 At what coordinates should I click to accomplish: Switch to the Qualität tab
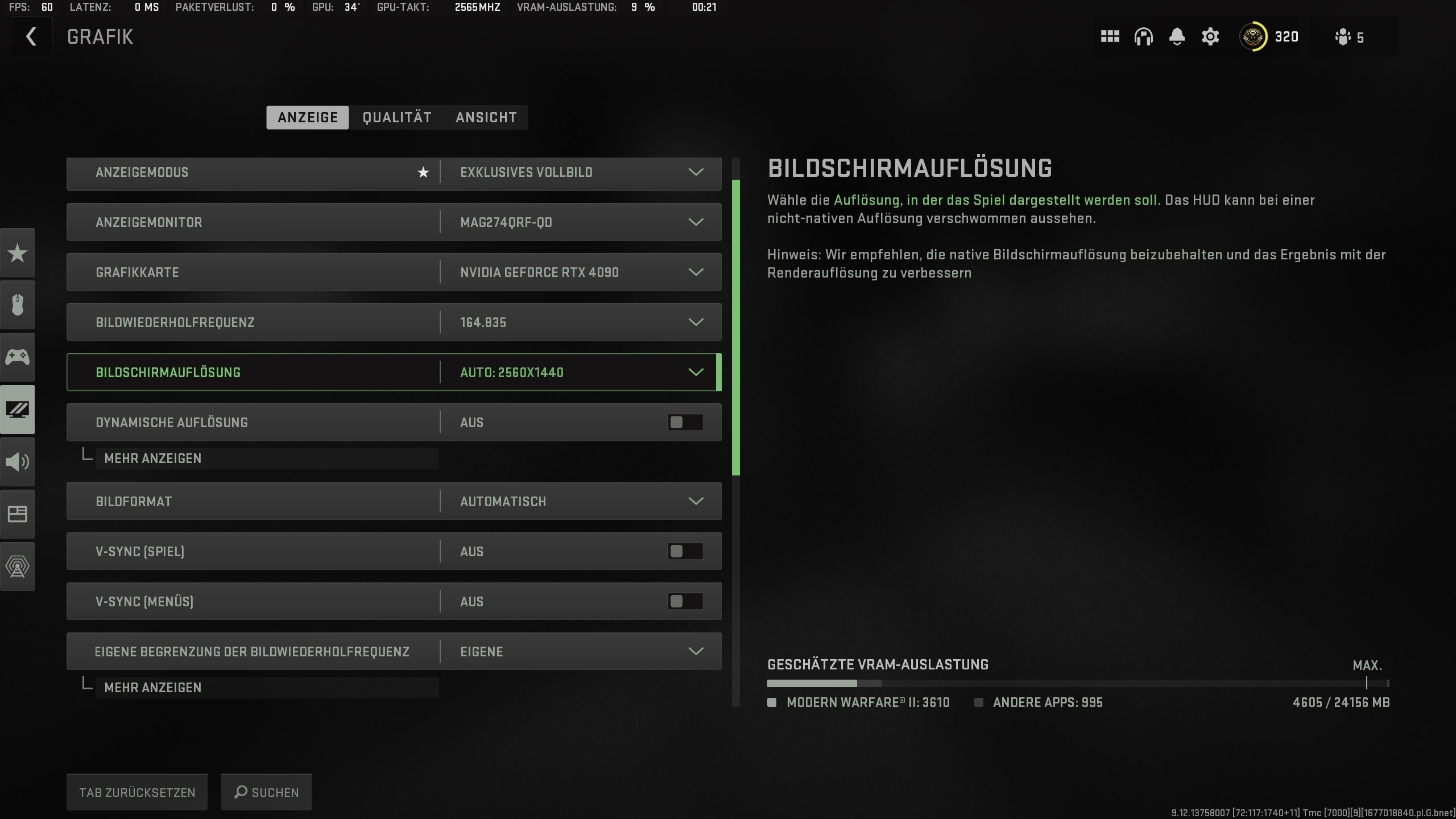click(397, 118)
